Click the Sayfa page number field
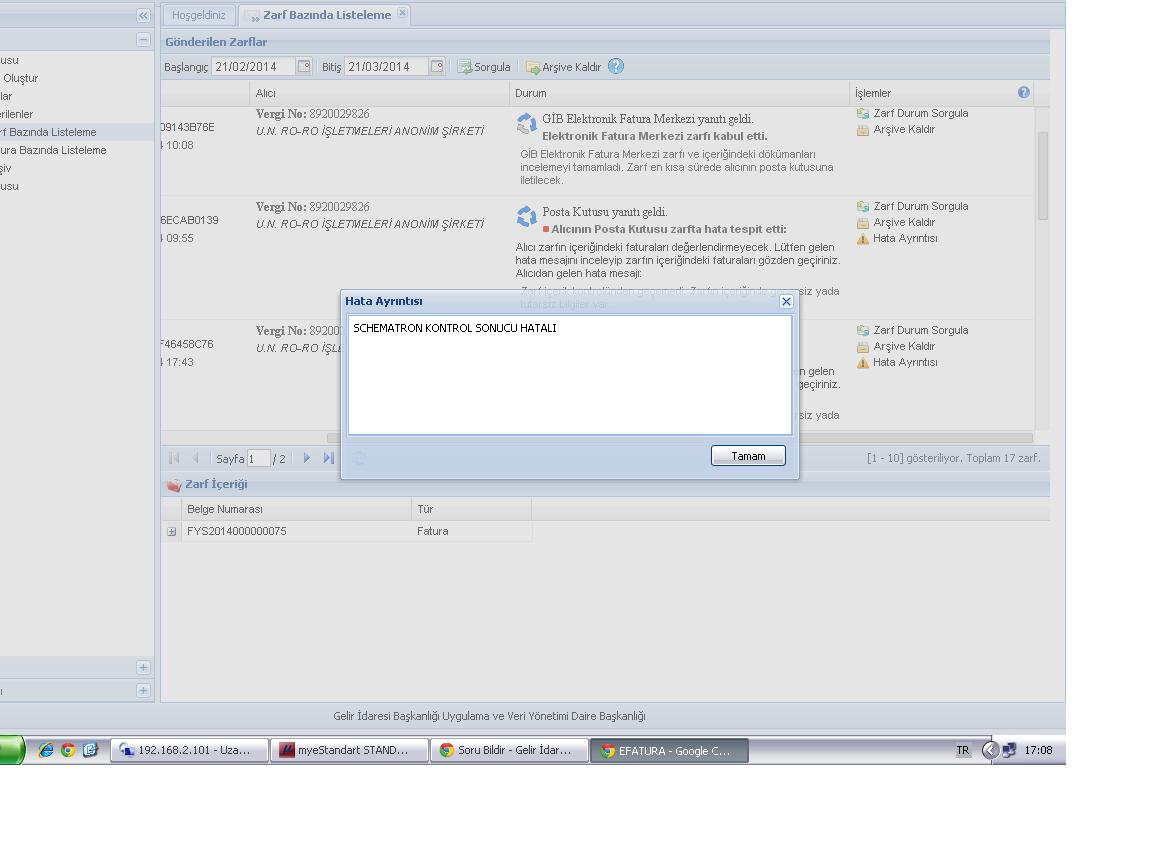This screenshot has width=1152, height=864. 259,459
